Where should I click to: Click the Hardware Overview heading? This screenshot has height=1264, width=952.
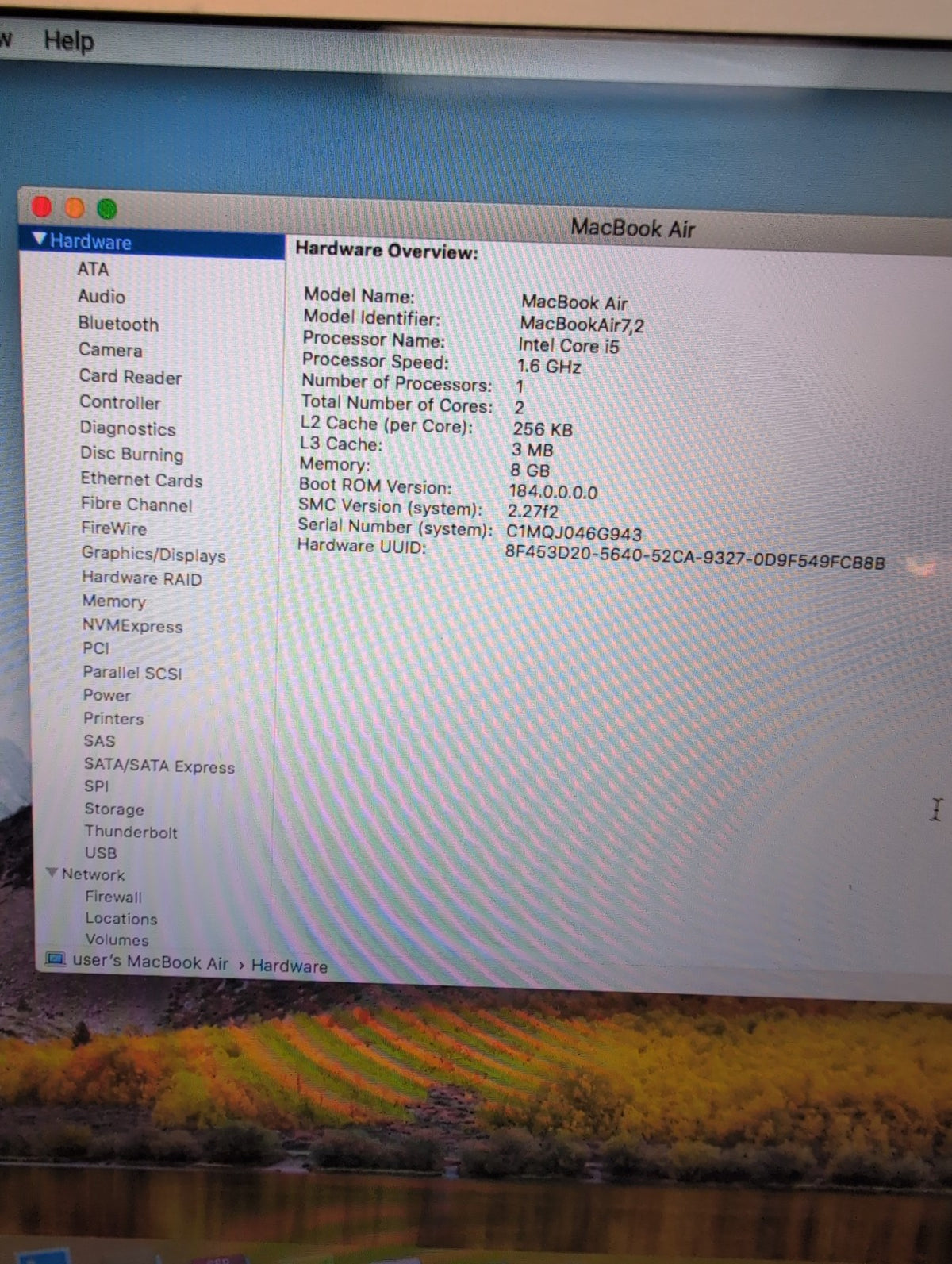(x=387, y=251)
